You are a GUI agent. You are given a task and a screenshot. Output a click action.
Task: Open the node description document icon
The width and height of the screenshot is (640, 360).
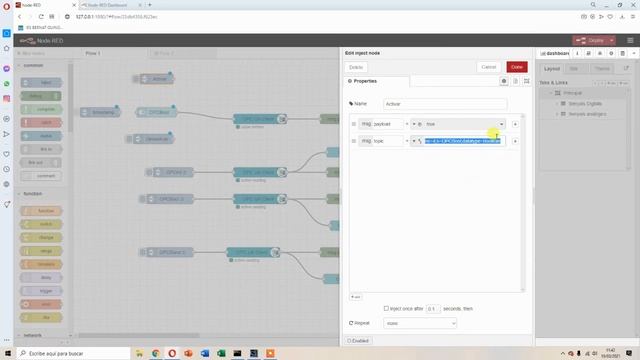(x=516, y=81)
